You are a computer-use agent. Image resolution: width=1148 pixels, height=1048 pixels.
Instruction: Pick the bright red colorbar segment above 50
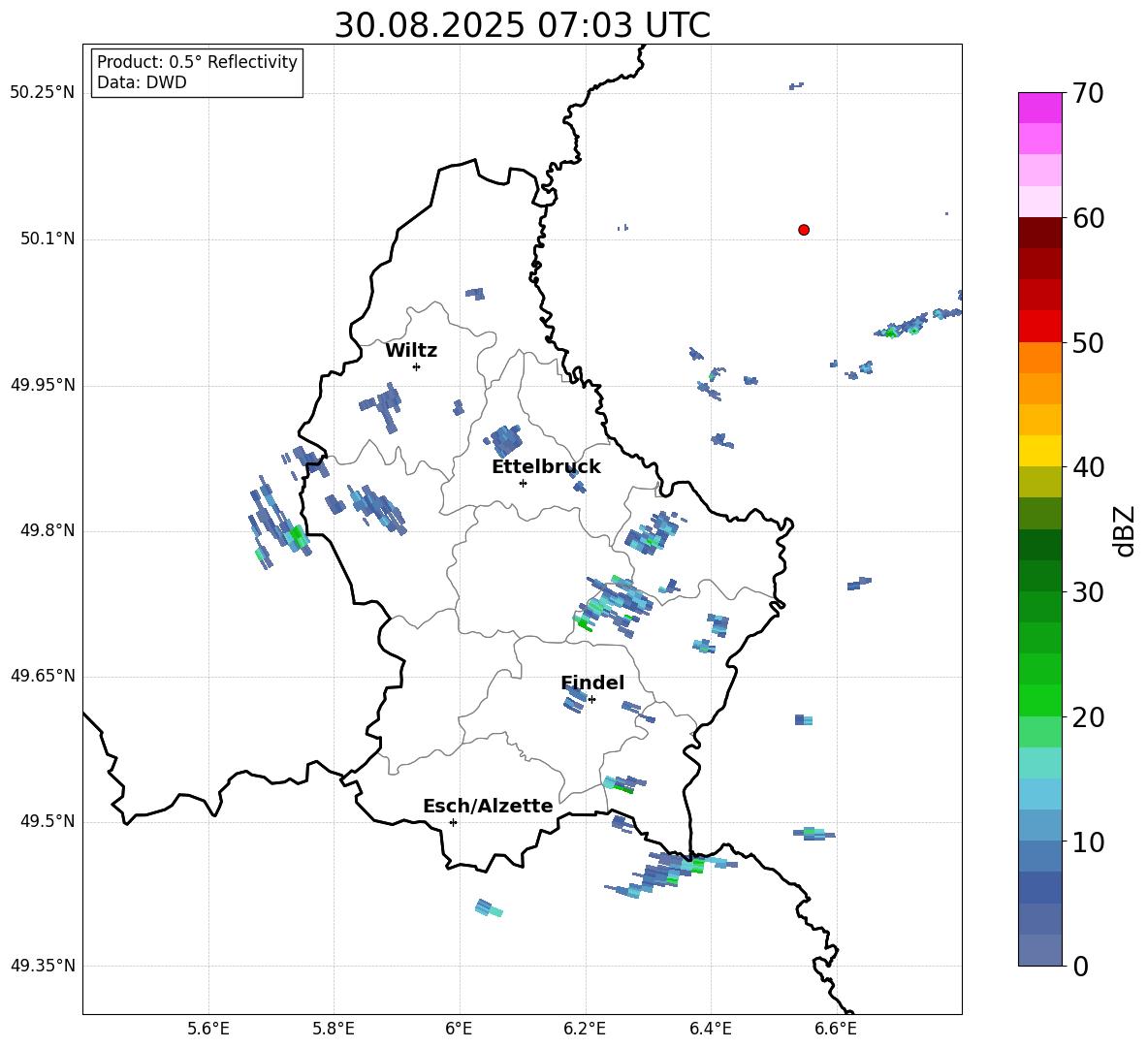pos(1040,326)
